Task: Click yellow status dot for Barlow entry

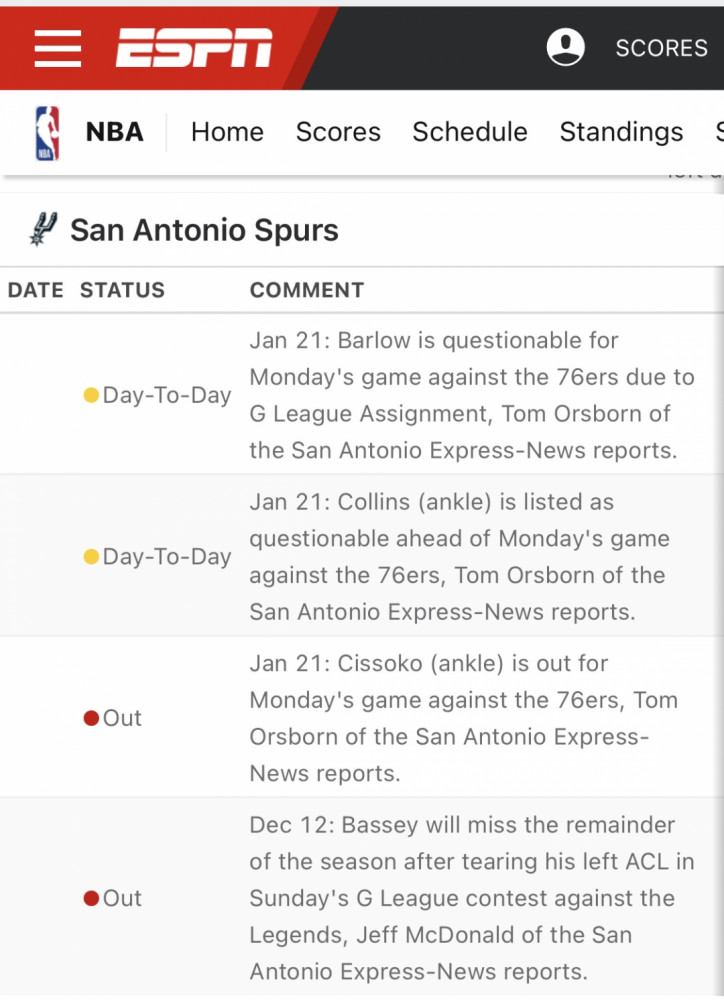Action: [x=91, y=395]
